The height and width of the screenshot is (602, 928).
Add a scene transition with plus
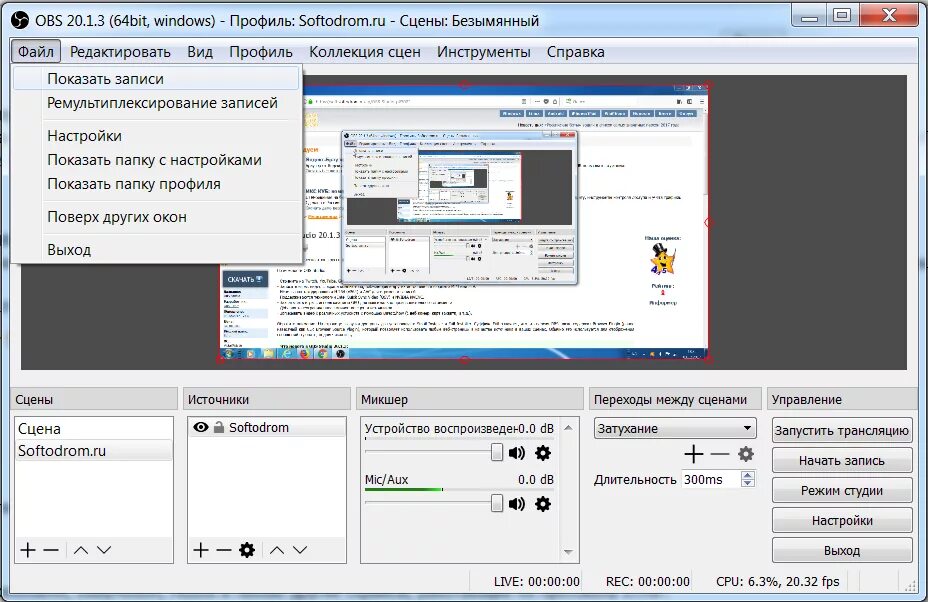(694, 454)
